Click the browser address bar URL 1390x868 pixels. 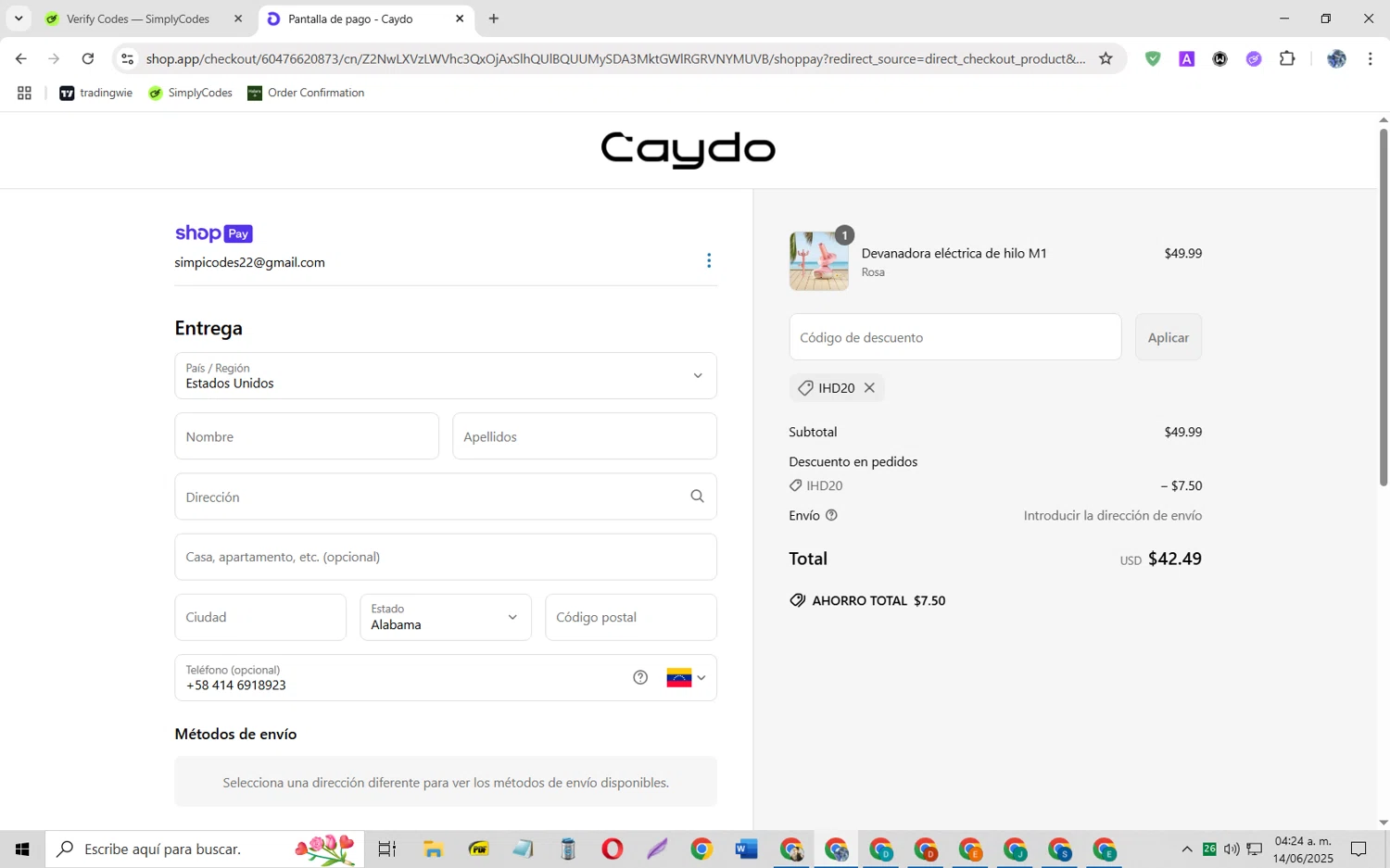pyautogui.click(x=615, y=58)
